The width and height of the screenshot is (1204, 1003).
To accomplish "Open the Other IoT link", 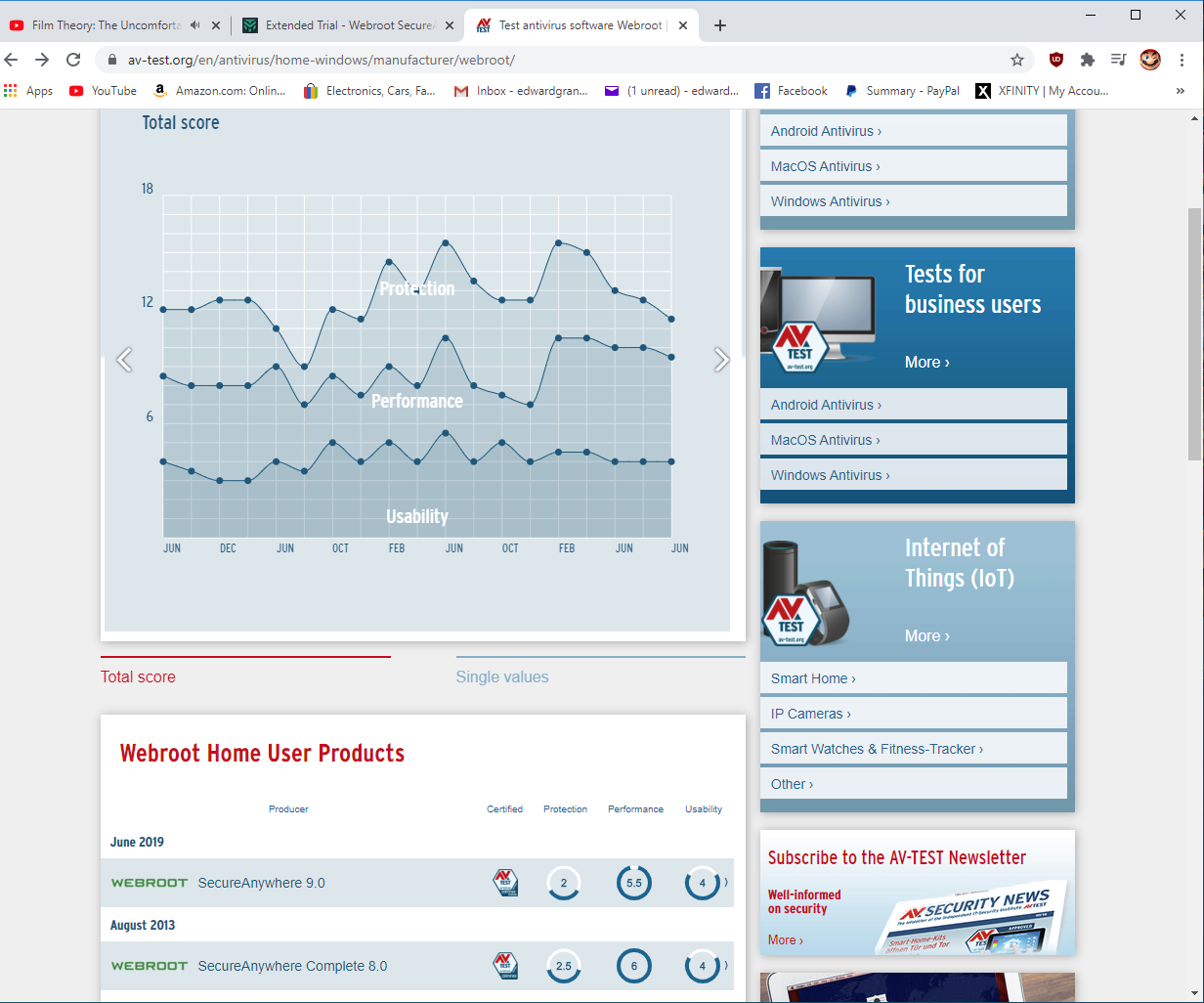I will click(x=914, y=784).
